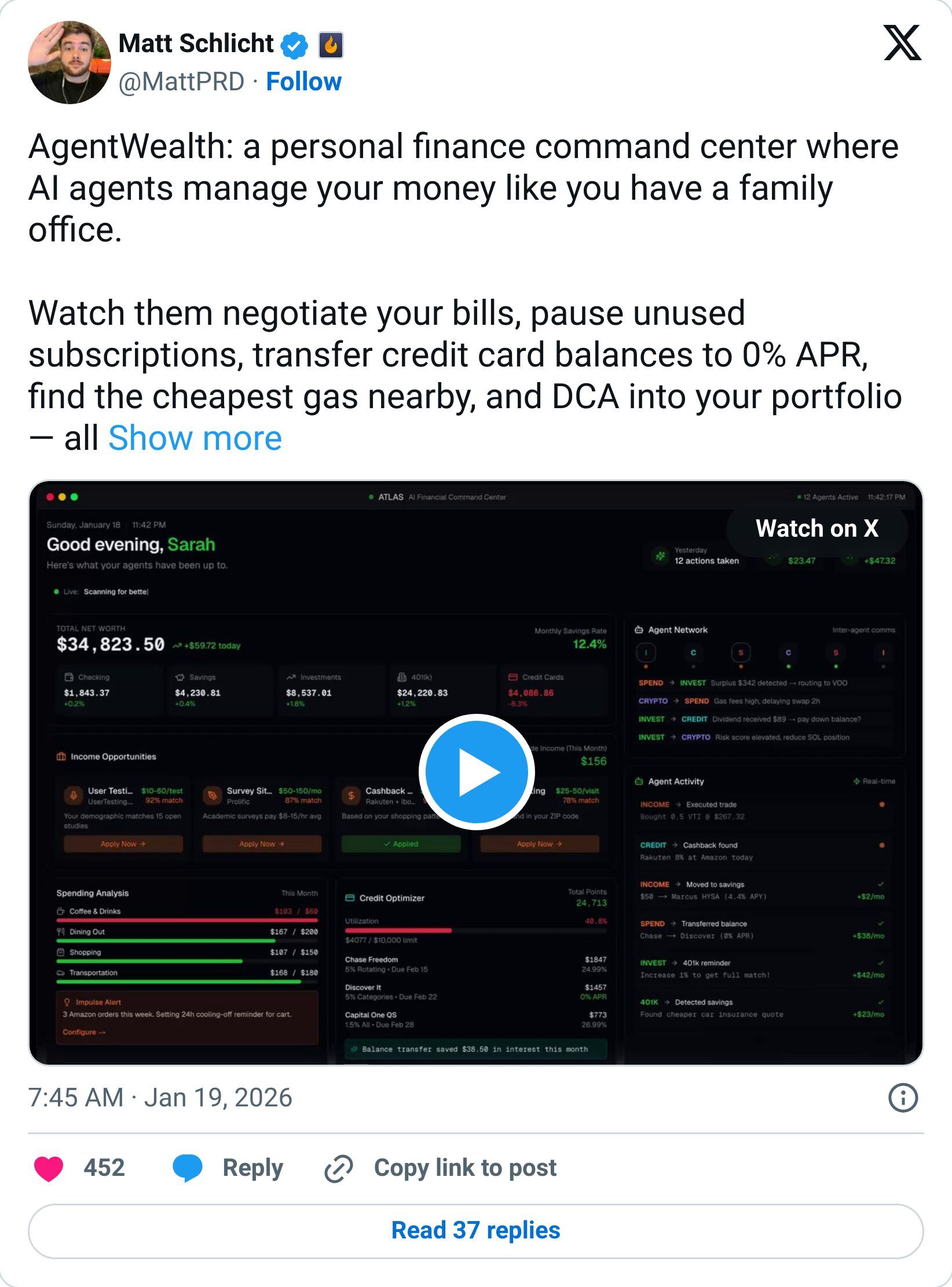
Task: Click the microphone icon on the User Testing card
Action: click(74, 794)
